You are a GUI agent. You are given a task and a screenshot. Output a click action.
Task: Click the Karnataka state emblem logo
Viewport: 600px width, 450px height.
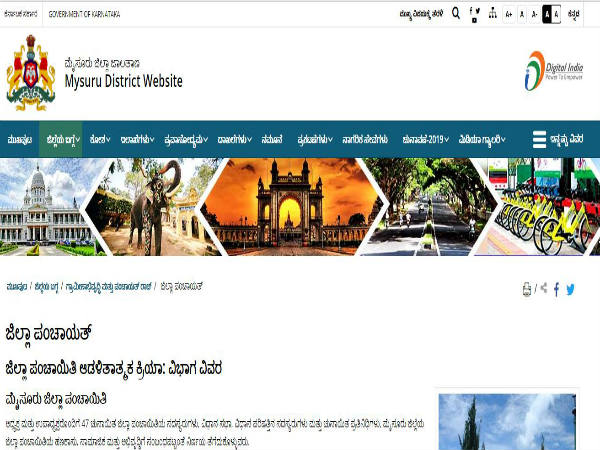(30, 73)
